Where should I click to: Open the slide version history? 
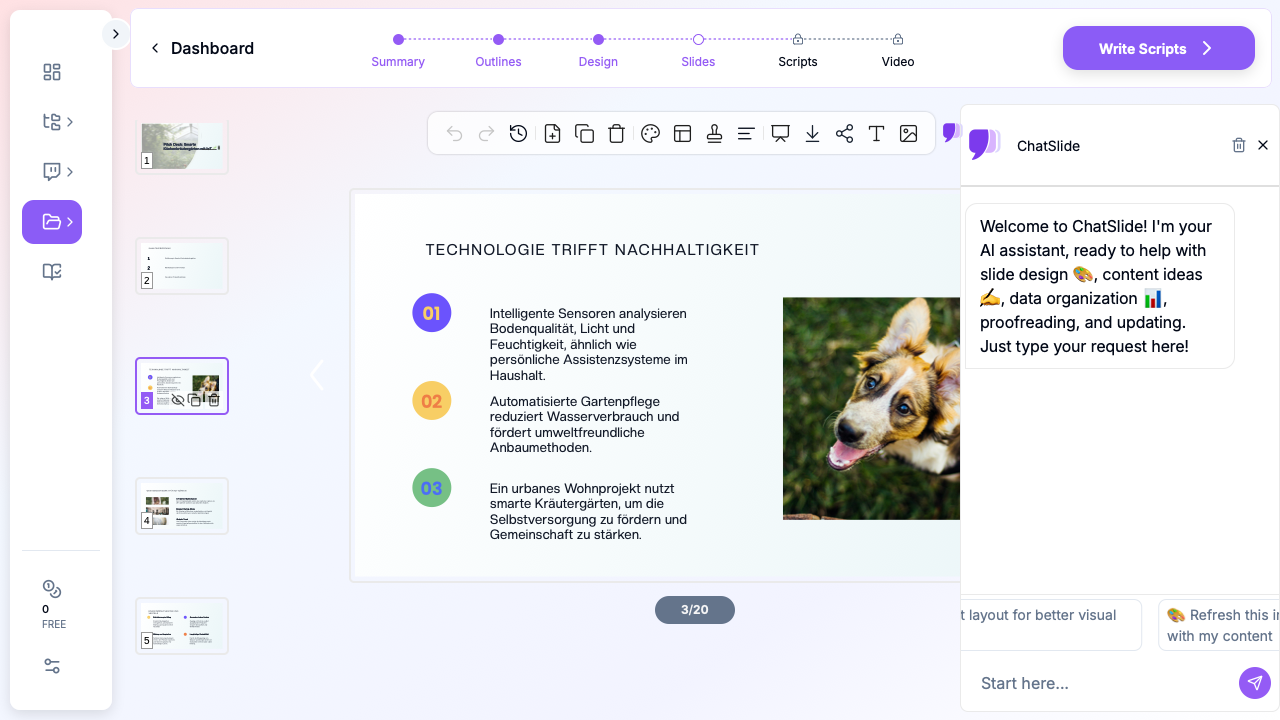point(518,134)
